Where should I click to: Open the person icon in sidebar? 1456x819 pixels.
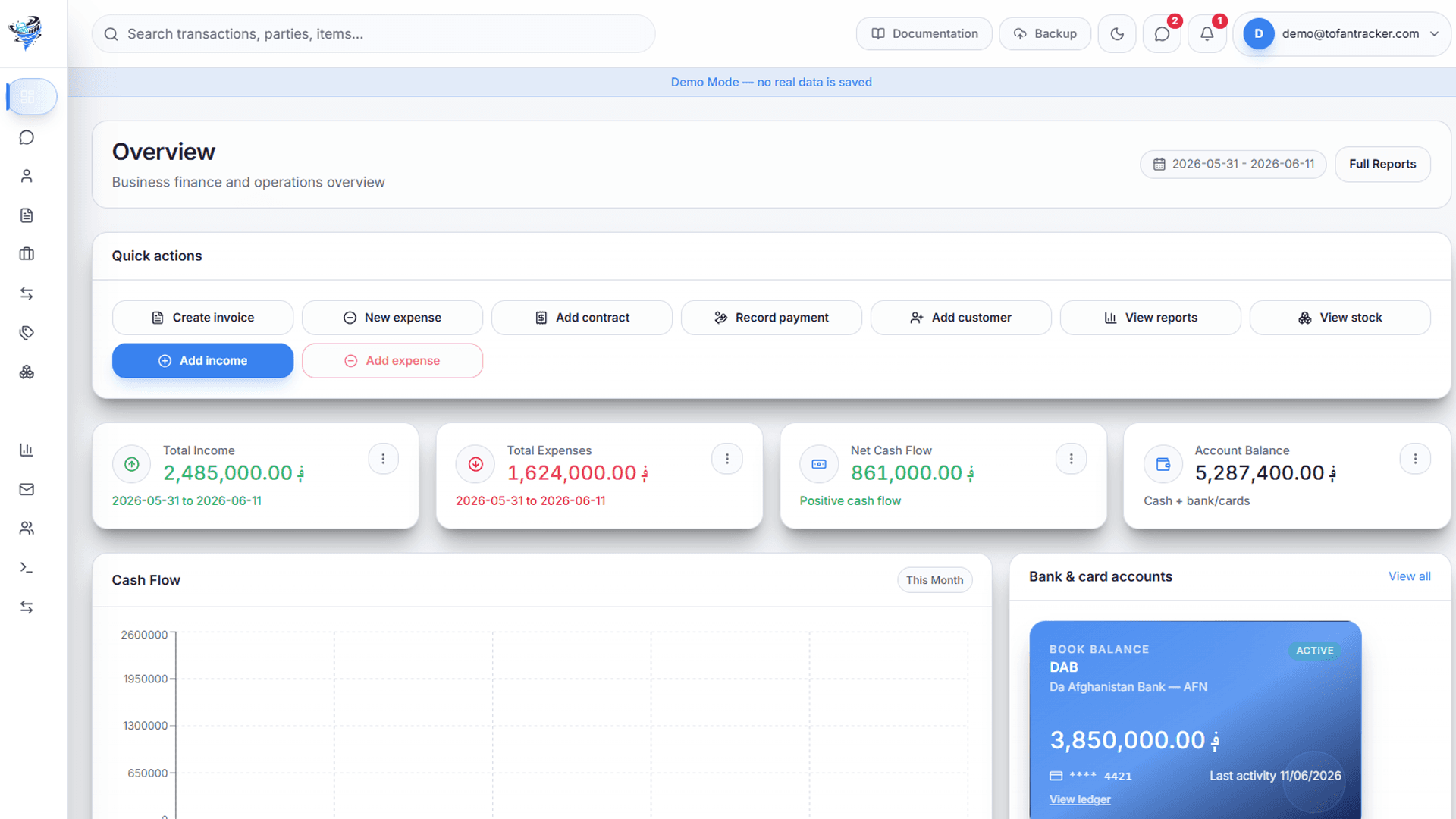[x=27, y=176]
